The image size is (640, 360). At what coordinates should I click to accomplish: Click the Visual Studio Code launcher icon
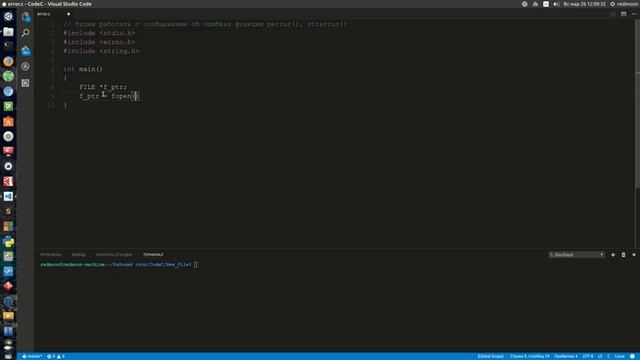pos(8,196)
